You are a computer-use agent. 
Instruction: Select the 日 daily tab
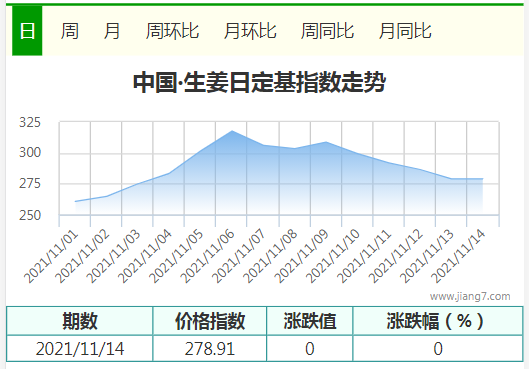pos(27,31)
